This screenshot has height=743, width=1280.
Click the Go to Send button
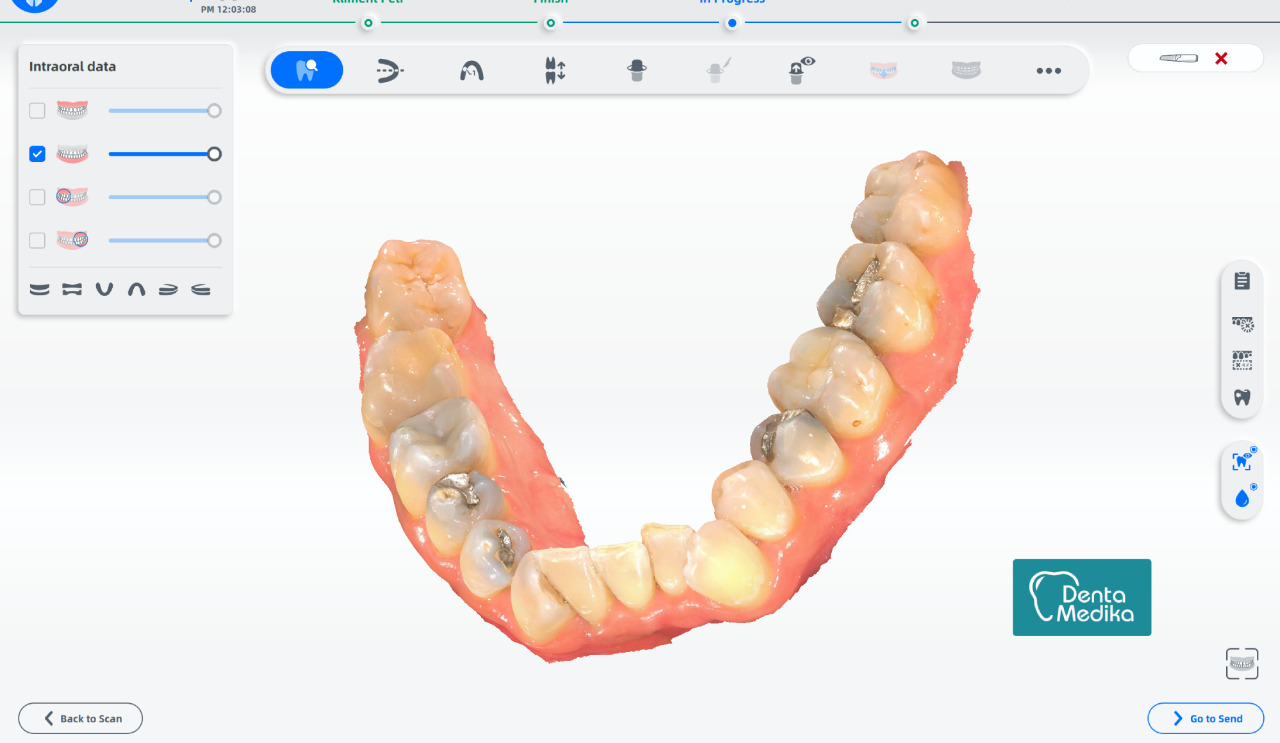[1206, 718]
